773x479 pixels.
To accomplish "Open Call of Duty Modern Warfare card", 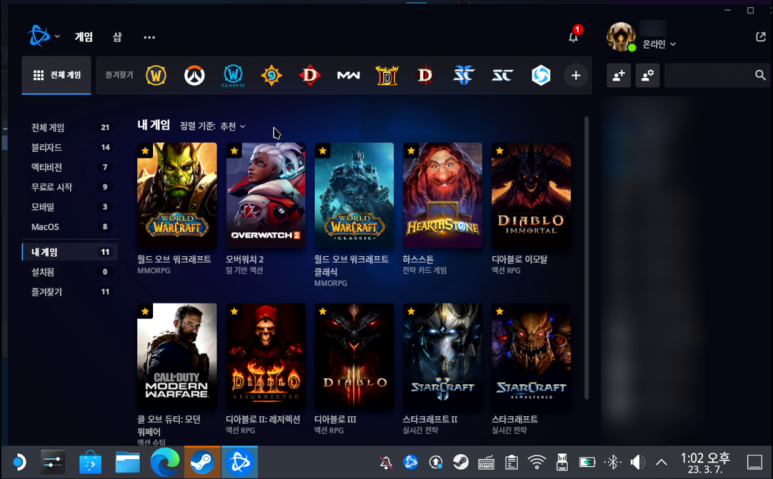I will tap(177, 355).
